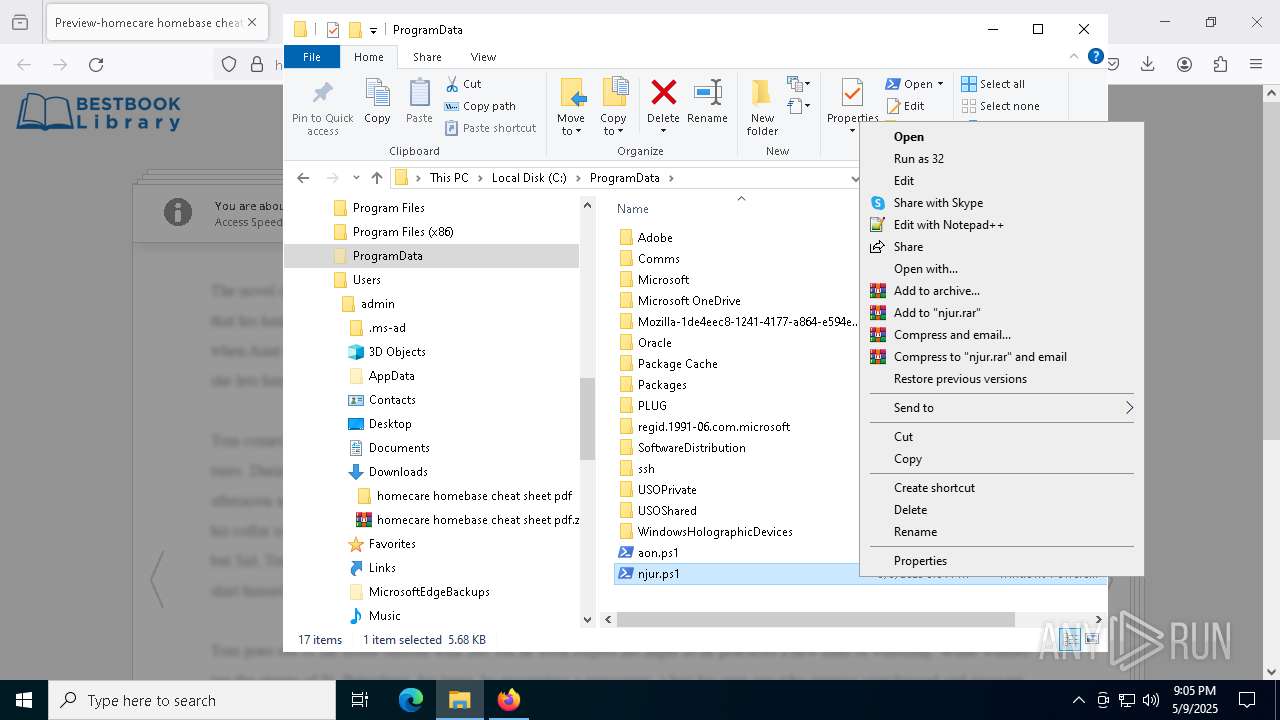Open the Recent locations dropdown chevron

(x=356, y=178)
